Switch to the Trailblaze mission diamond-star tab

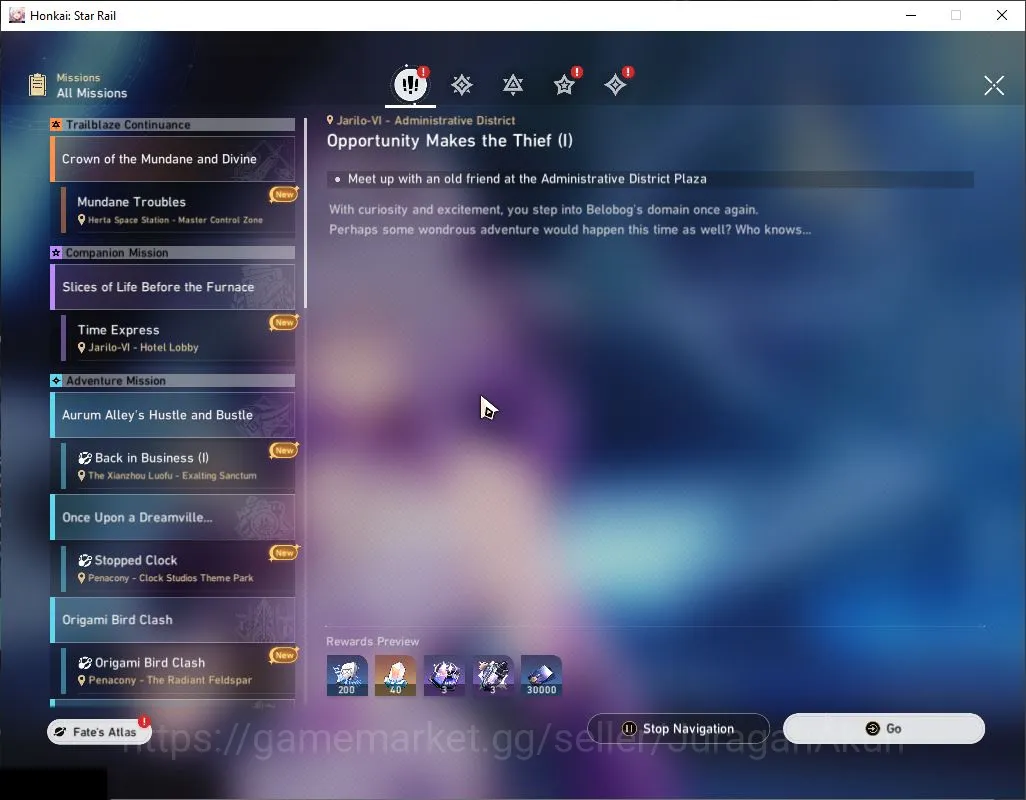[x=461, y=85]
